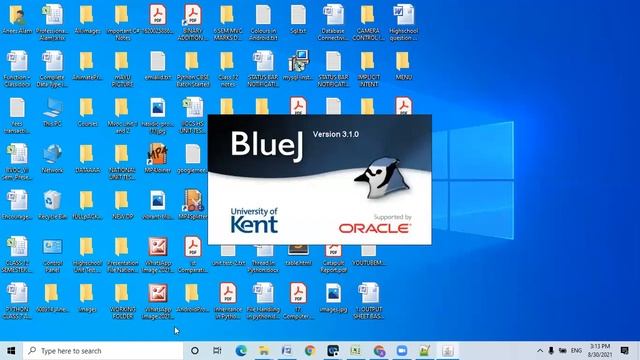Open the Windows Start menu
The image size is (640, 360).
(x=11, y=351)
